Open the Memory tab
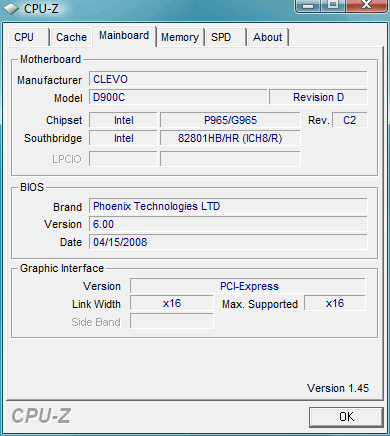Viewport: 390px width, 436px height. [x=180, y=37]
